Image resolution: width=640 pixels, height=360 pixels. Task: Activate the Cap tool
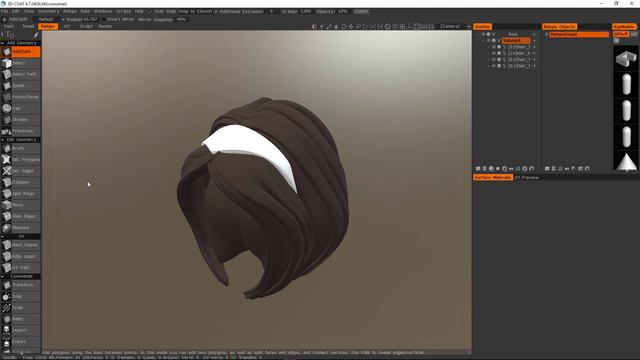point(20,109)
